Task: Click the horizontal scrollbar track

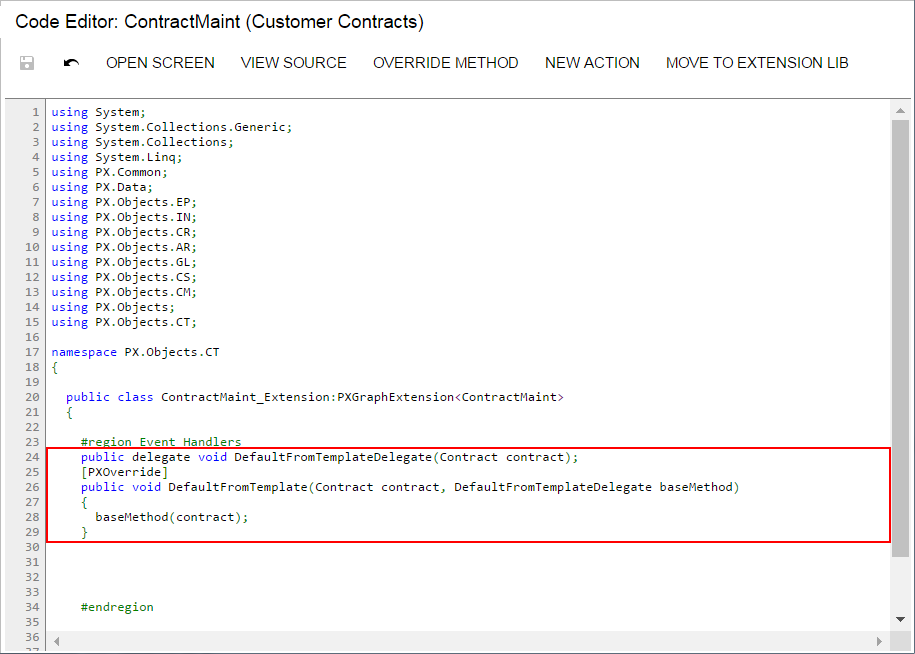Action: 468,640
